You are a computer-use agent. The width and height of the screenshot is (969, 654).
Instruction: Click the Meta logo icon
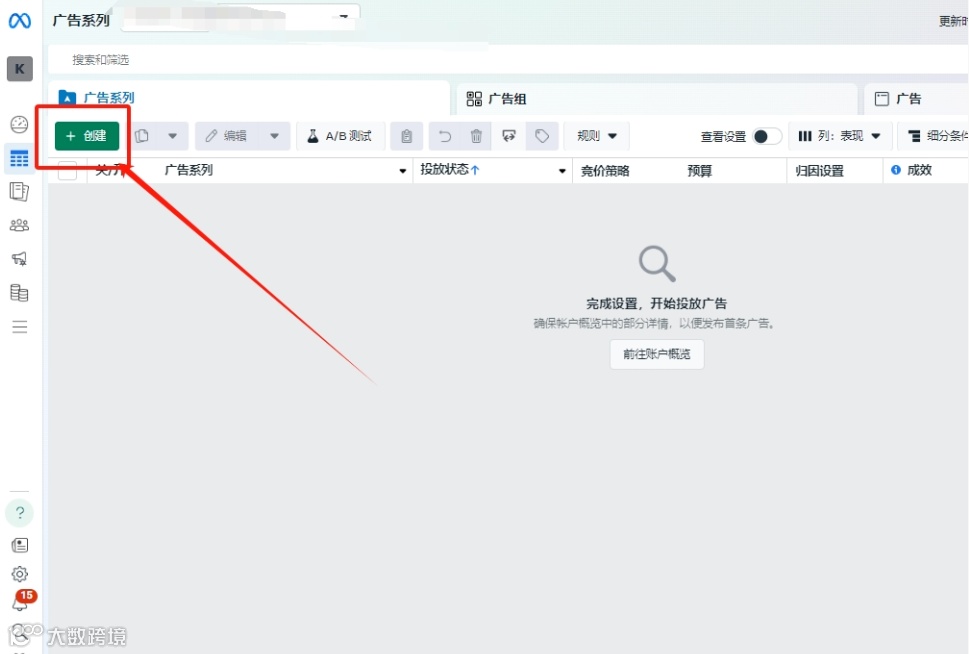tap(19, 21)
